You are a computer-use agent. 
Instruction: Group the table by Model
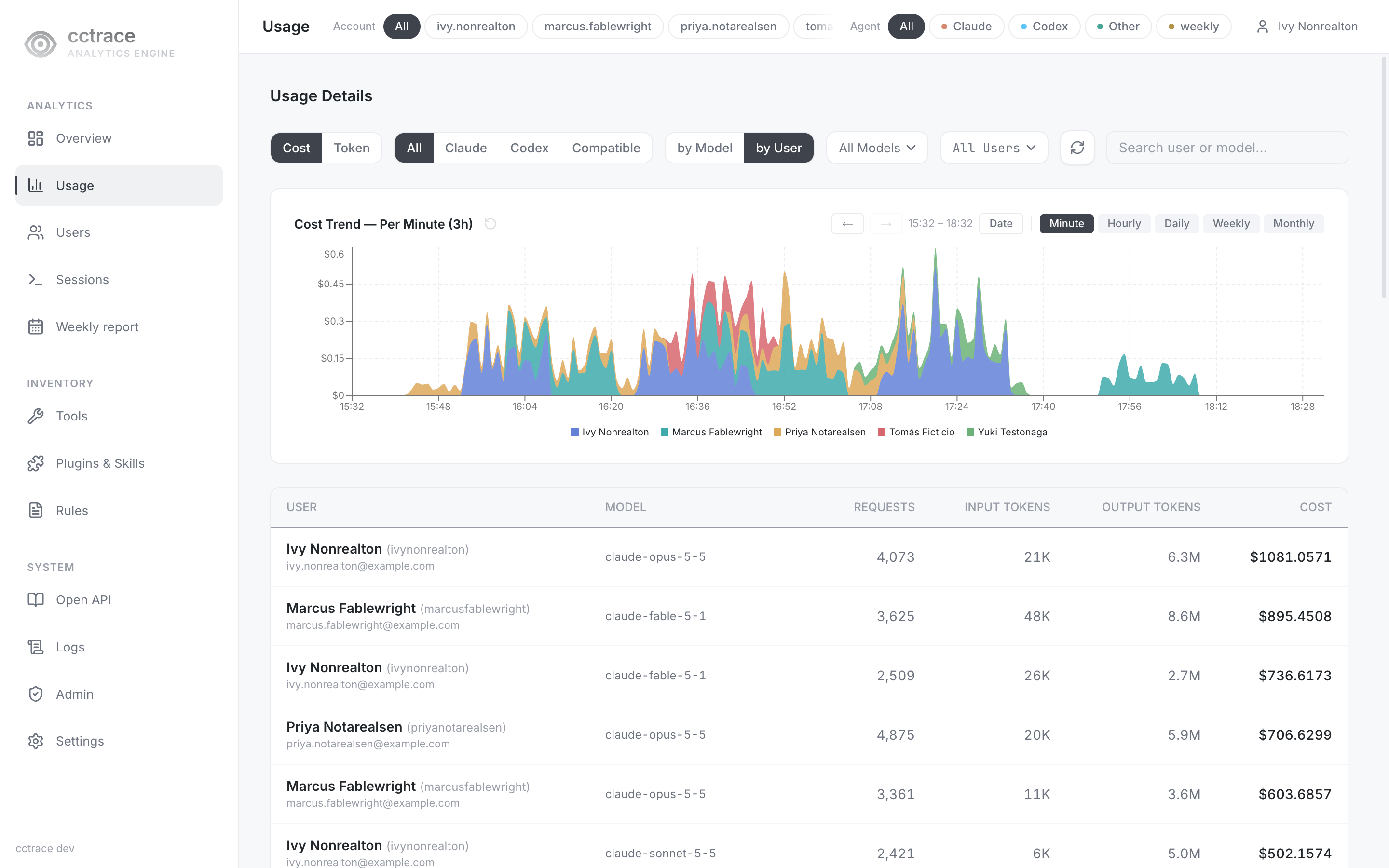coord(704,148)
